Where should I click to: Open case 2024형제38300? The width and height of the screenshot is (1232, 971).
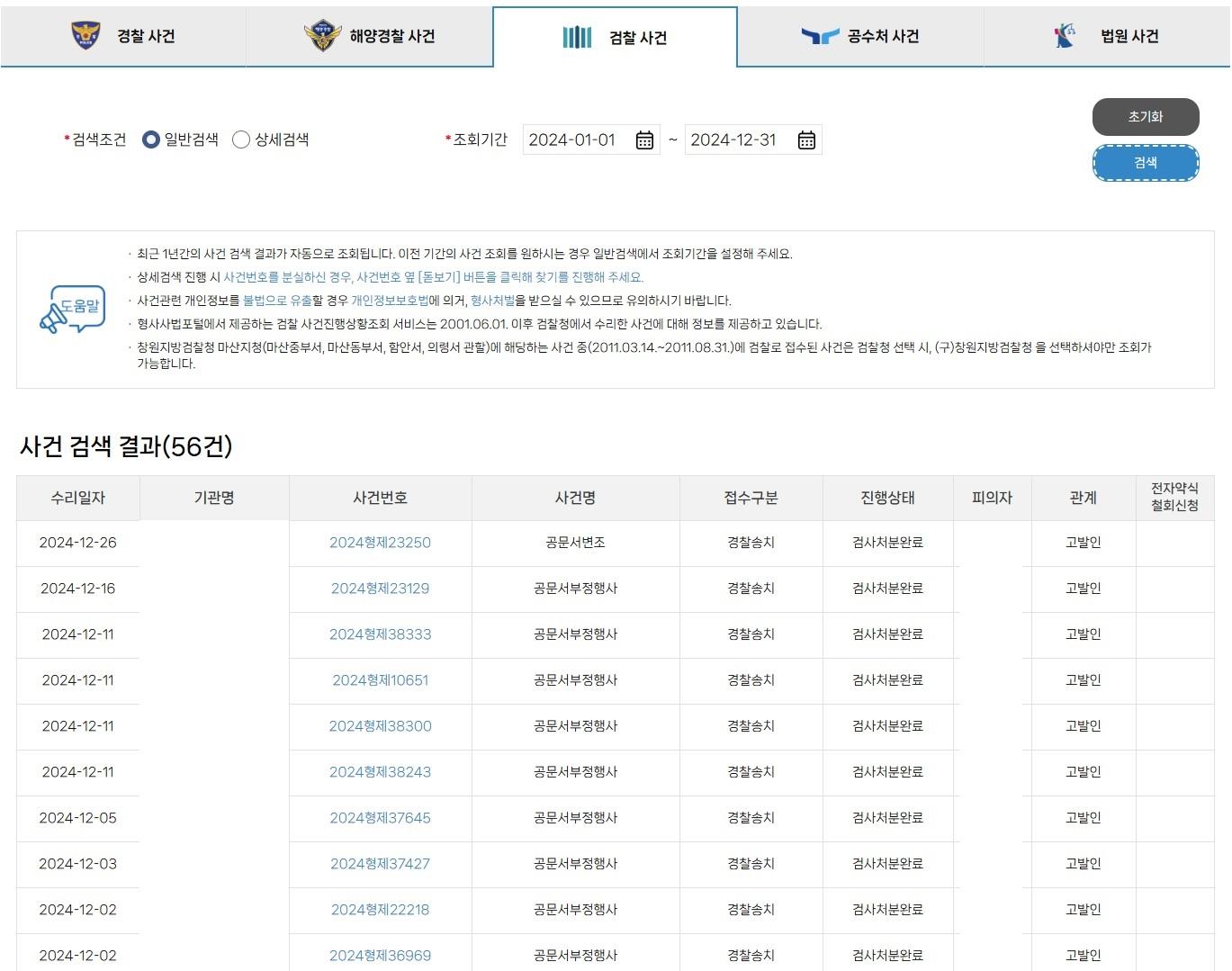tap(380, 726)
